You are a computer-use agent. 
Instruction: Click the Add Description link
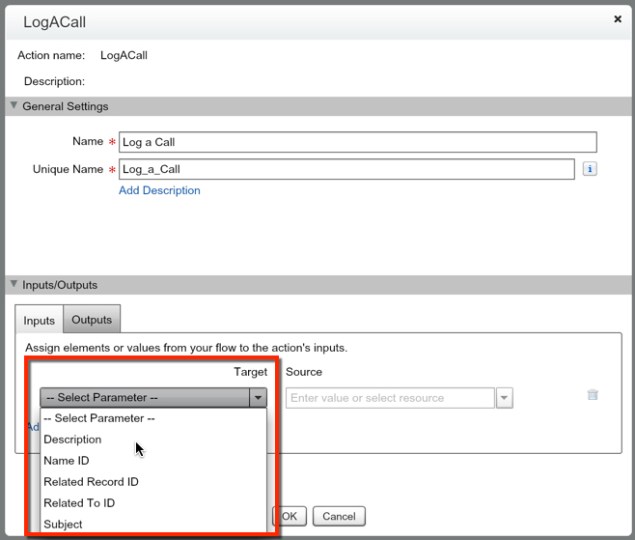pyautogui.click(x=159, y=190)
